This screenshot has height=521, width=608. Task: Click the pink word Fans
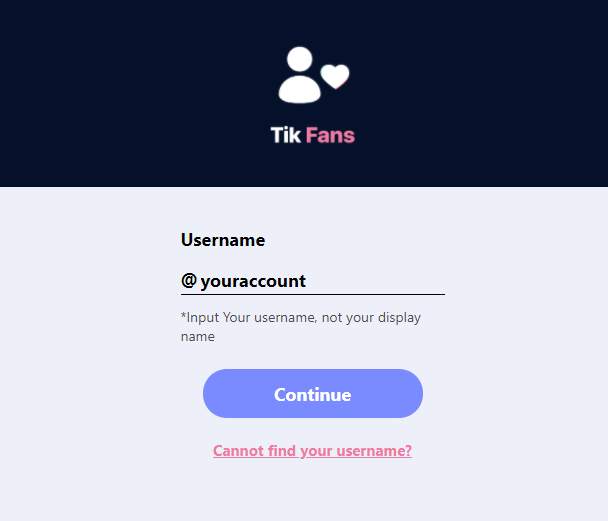(x=330, y=135)
